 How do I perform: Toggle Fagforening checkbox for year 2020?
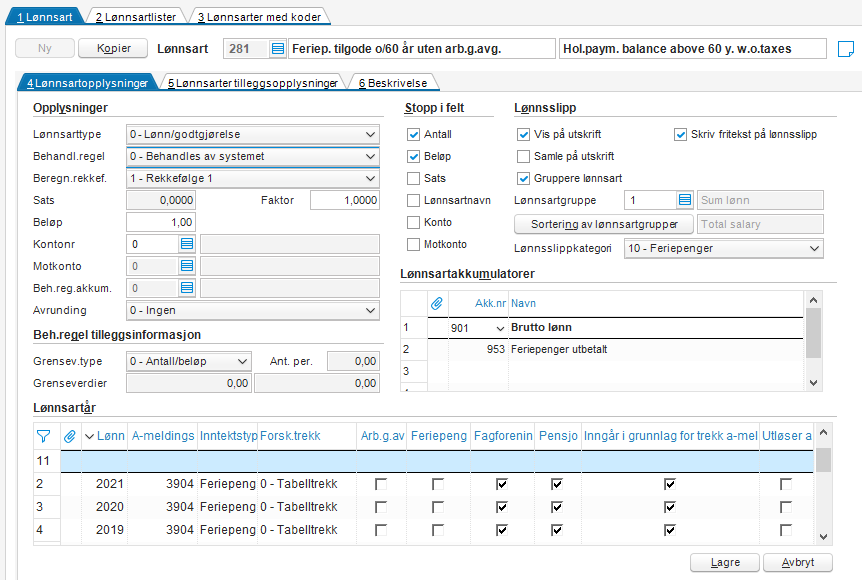501,507
